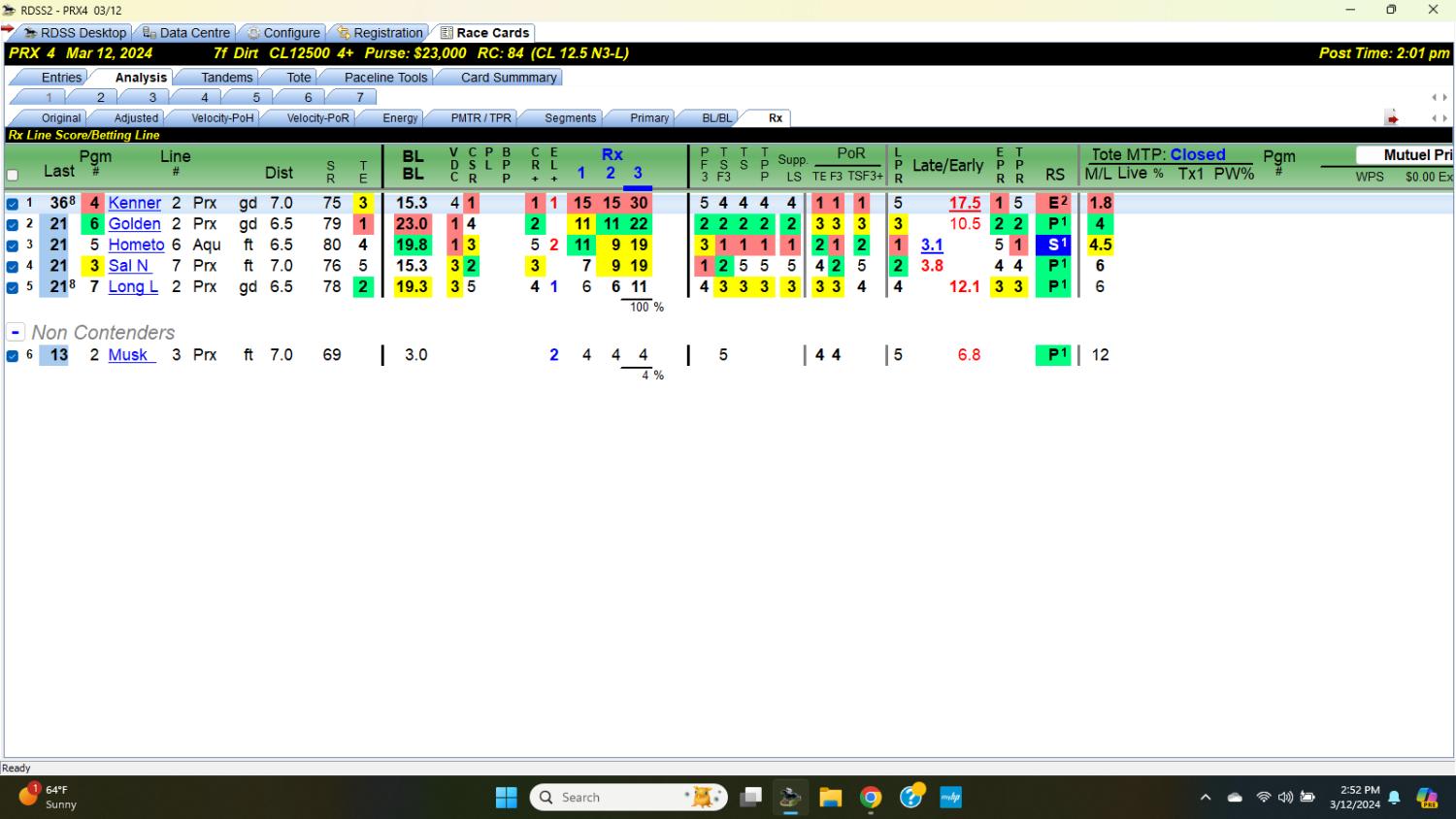The image size is (1456, 819).
Task: Click Kenner's red 4 program number cell
Action: coord(94,203)
